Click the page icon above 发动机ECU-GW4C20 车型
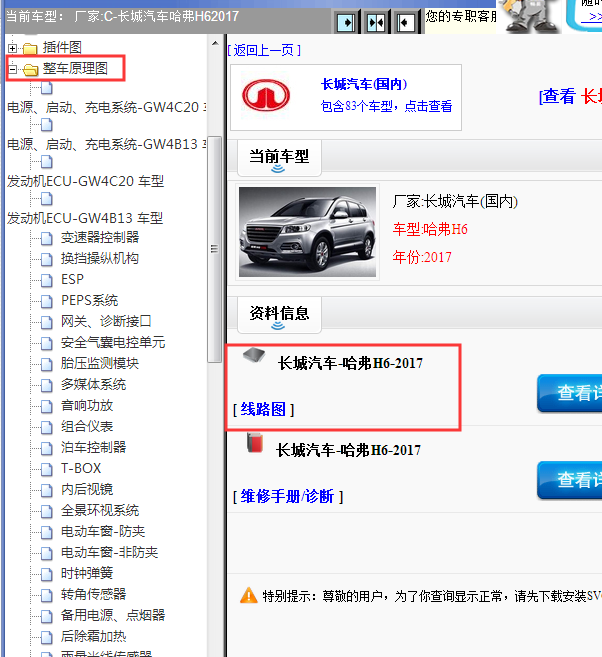 coord(47,162)
